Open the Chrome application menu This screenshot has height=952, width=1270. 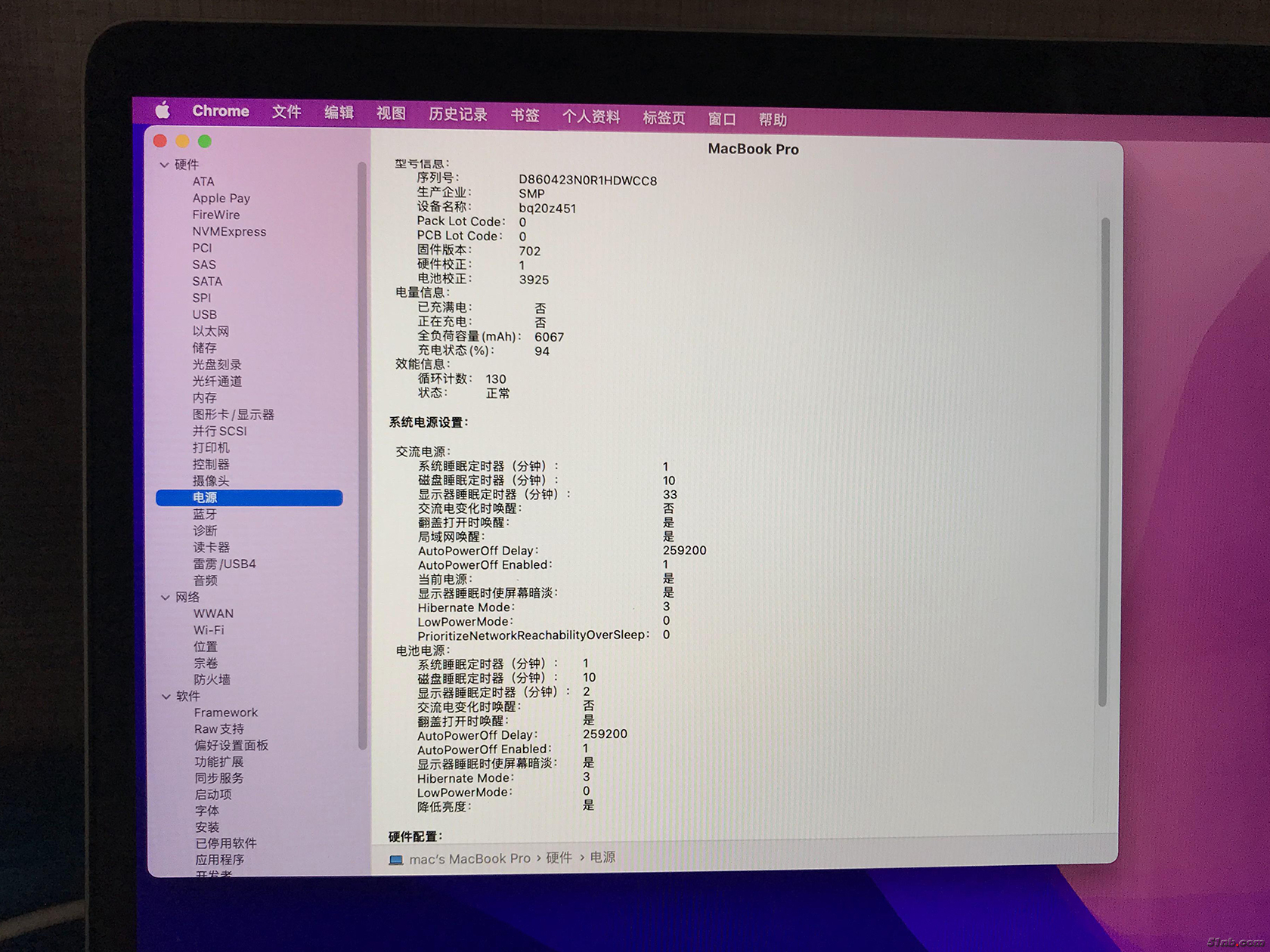[221, 111]
